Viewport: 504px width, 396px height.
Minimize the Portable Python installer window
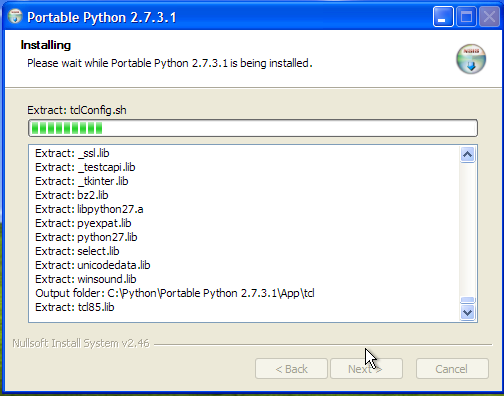[443, 16]
